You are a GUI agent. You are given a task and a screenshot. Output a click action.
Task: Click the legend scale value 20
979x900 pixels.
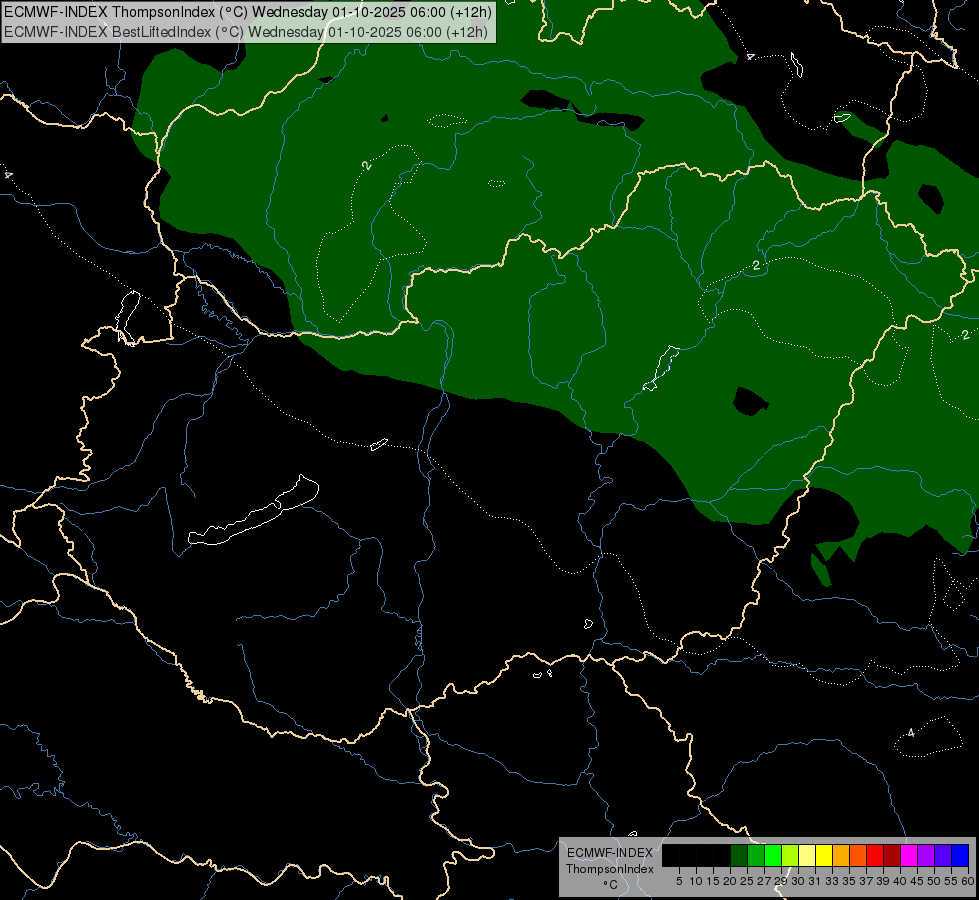click(x=730, y=881)
